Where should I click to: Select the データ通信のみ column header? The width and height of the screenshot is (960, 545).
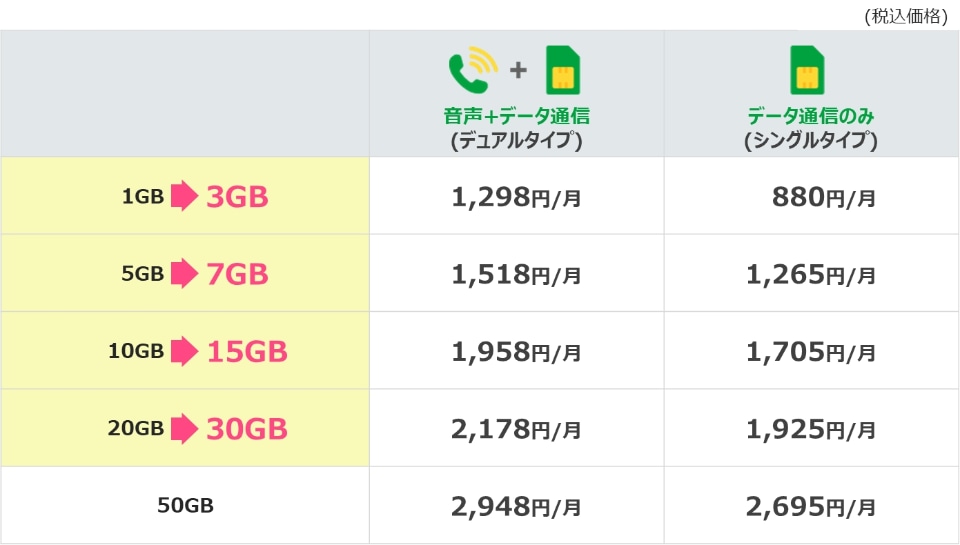tap(811, 115)
